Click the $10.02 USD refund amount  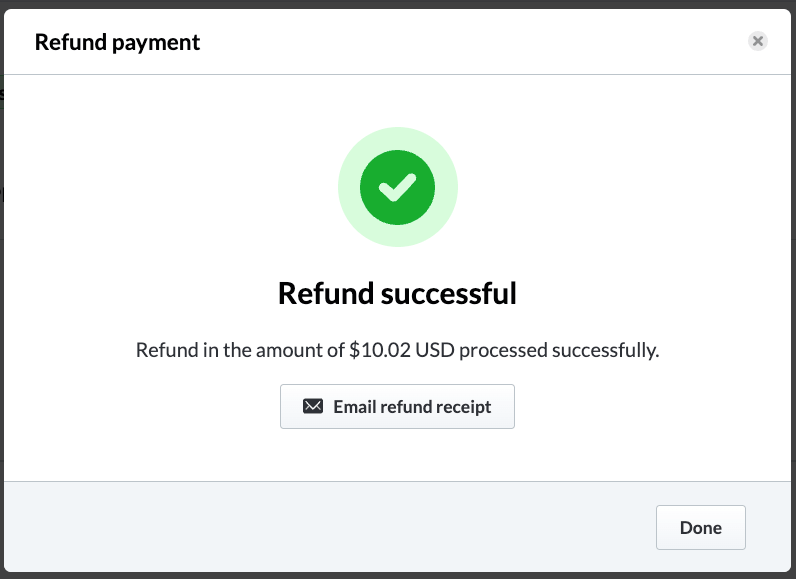coord(400,351)
